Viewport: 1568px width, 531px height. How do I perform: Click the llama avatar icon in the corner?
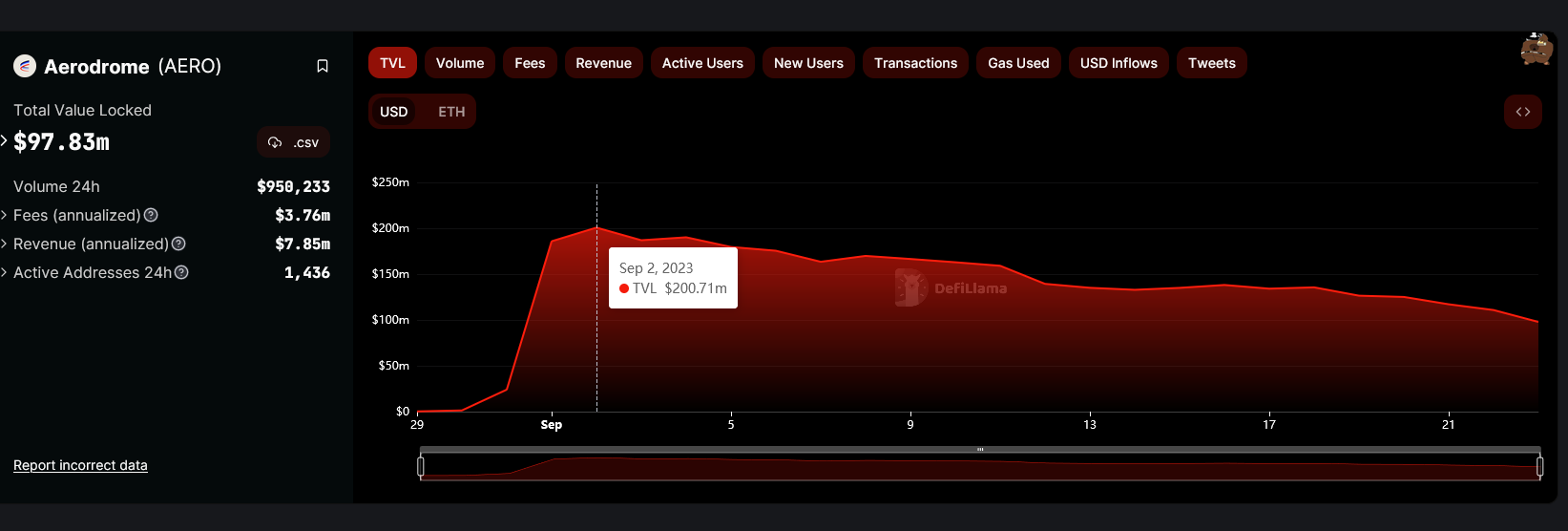[x=1536, y=50]
